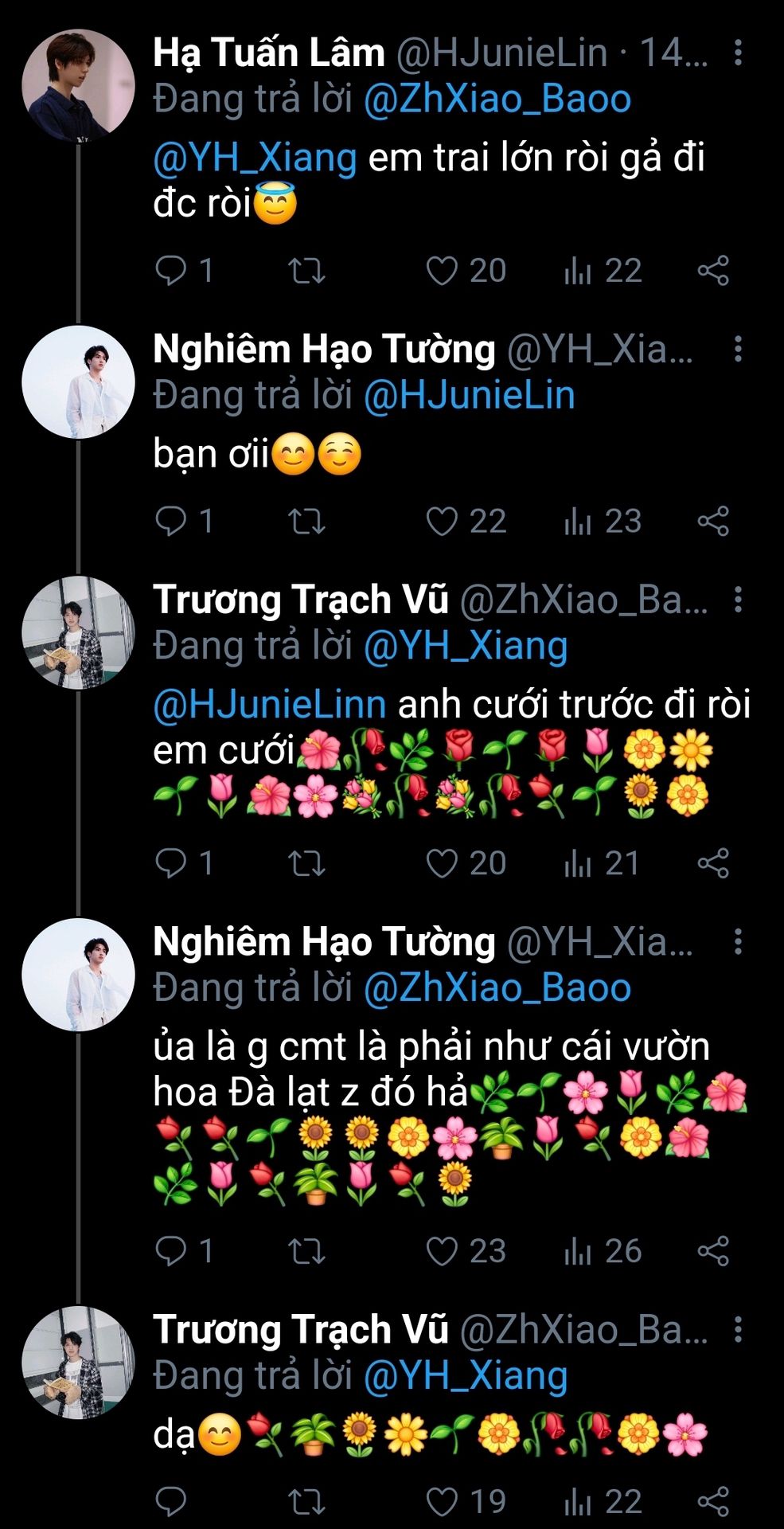Reply to Hạ Tuấn Lâm's tweet
Image resolution: width=784 pixels, height=1529 pixels.
point(171,271)
